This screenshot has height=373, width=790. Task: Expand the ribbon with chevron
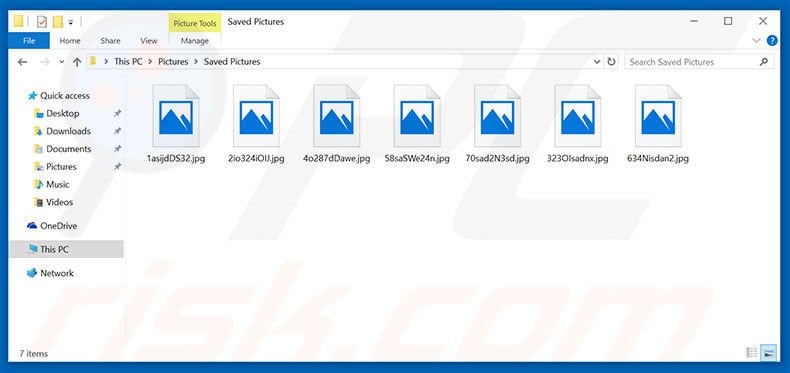(756, 41)
